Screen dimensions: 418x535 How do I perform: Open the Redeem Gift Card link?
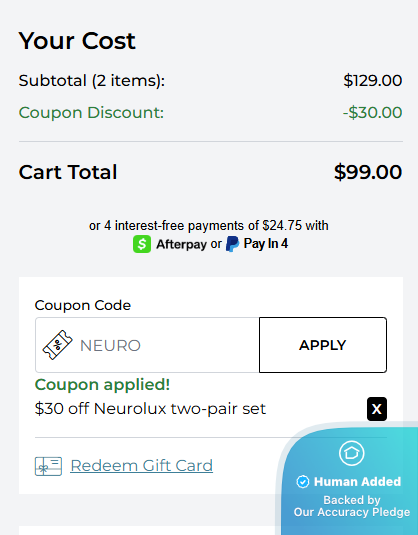click(142, 466)
